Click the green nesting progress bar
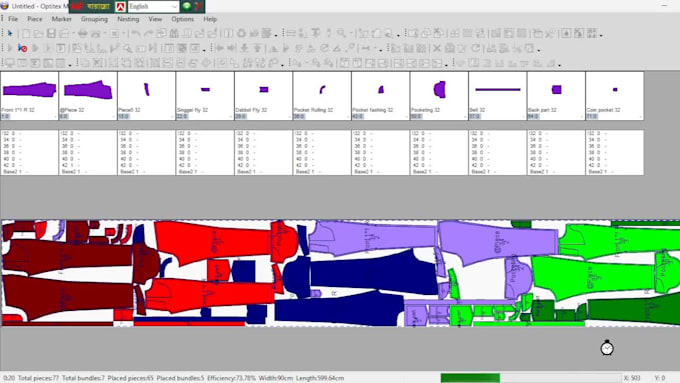The height and width of the screenshot is (383, 680). coord(470,378)
